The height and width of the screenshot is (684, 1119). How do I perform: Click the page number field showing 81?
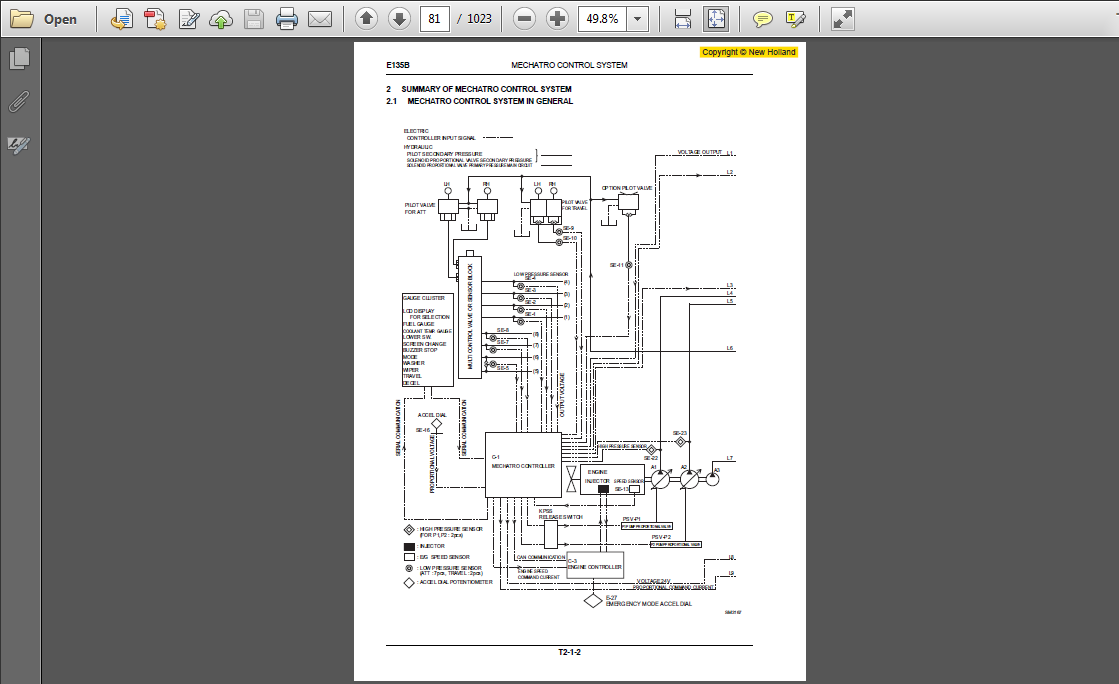pos(435,19)
